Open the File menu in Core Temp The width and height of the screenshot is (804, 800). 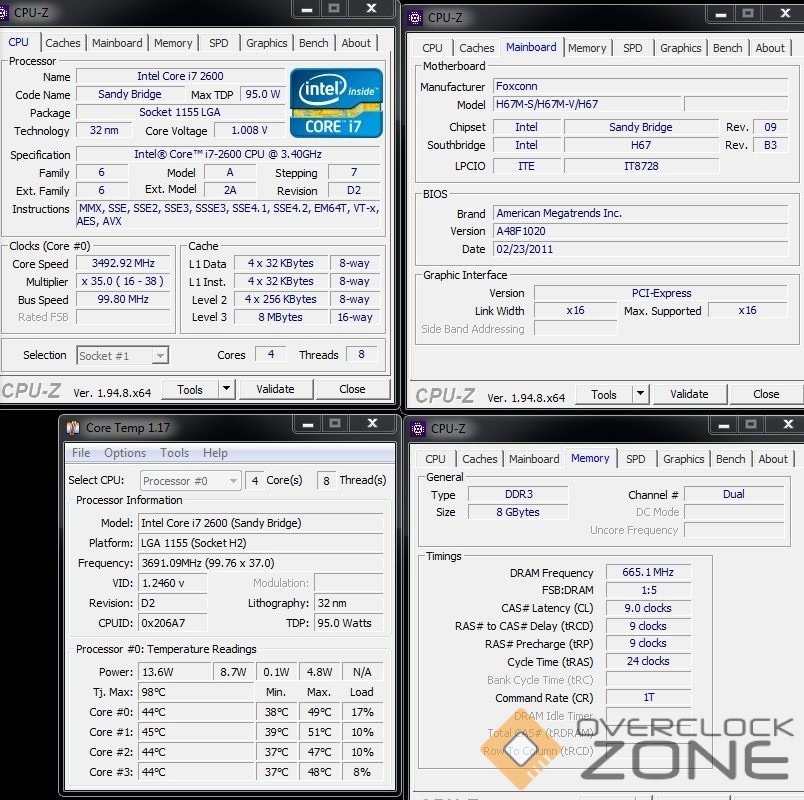point(81,453)
